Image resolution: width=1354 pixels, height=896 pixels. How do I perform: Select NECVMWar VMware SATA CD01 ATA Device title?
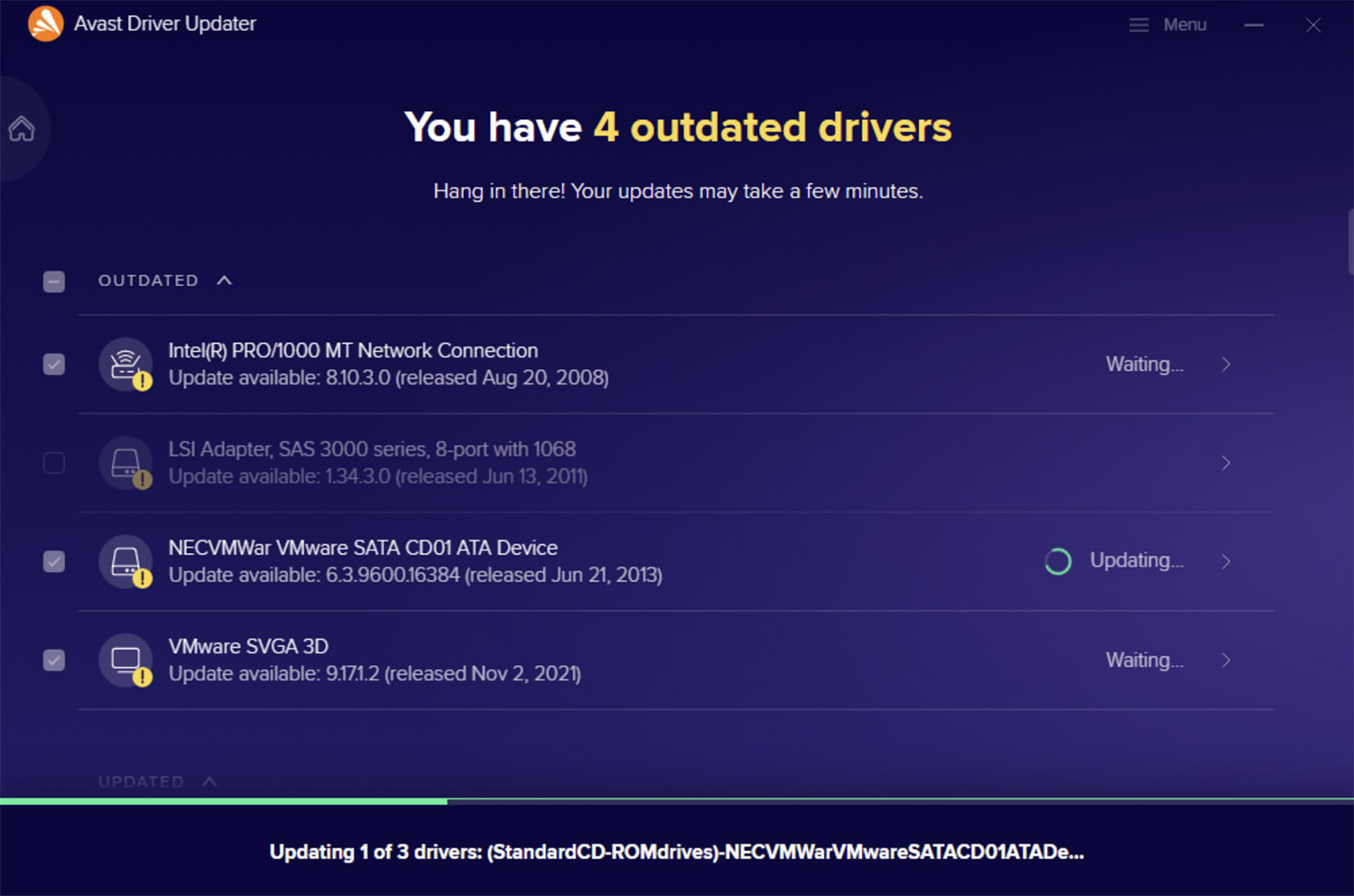click(363, 548)
